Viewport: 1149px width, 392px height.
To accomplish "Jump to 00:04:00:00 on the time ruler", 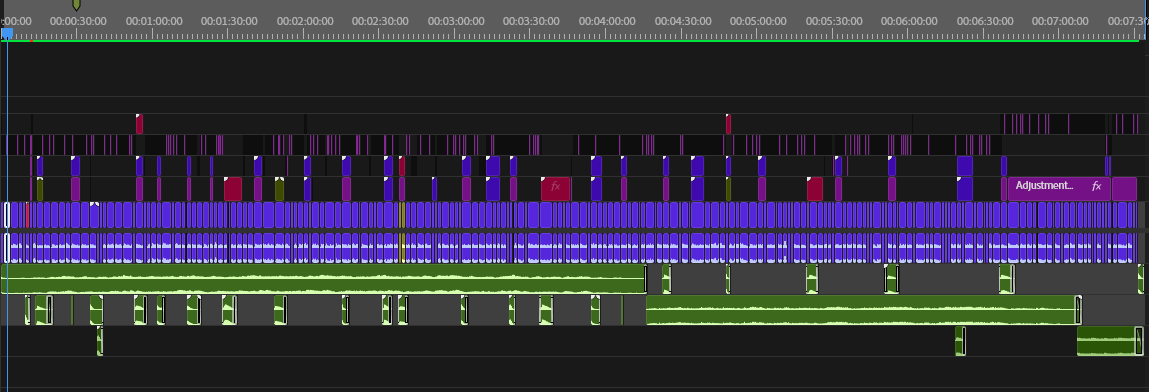I will 607,21.
